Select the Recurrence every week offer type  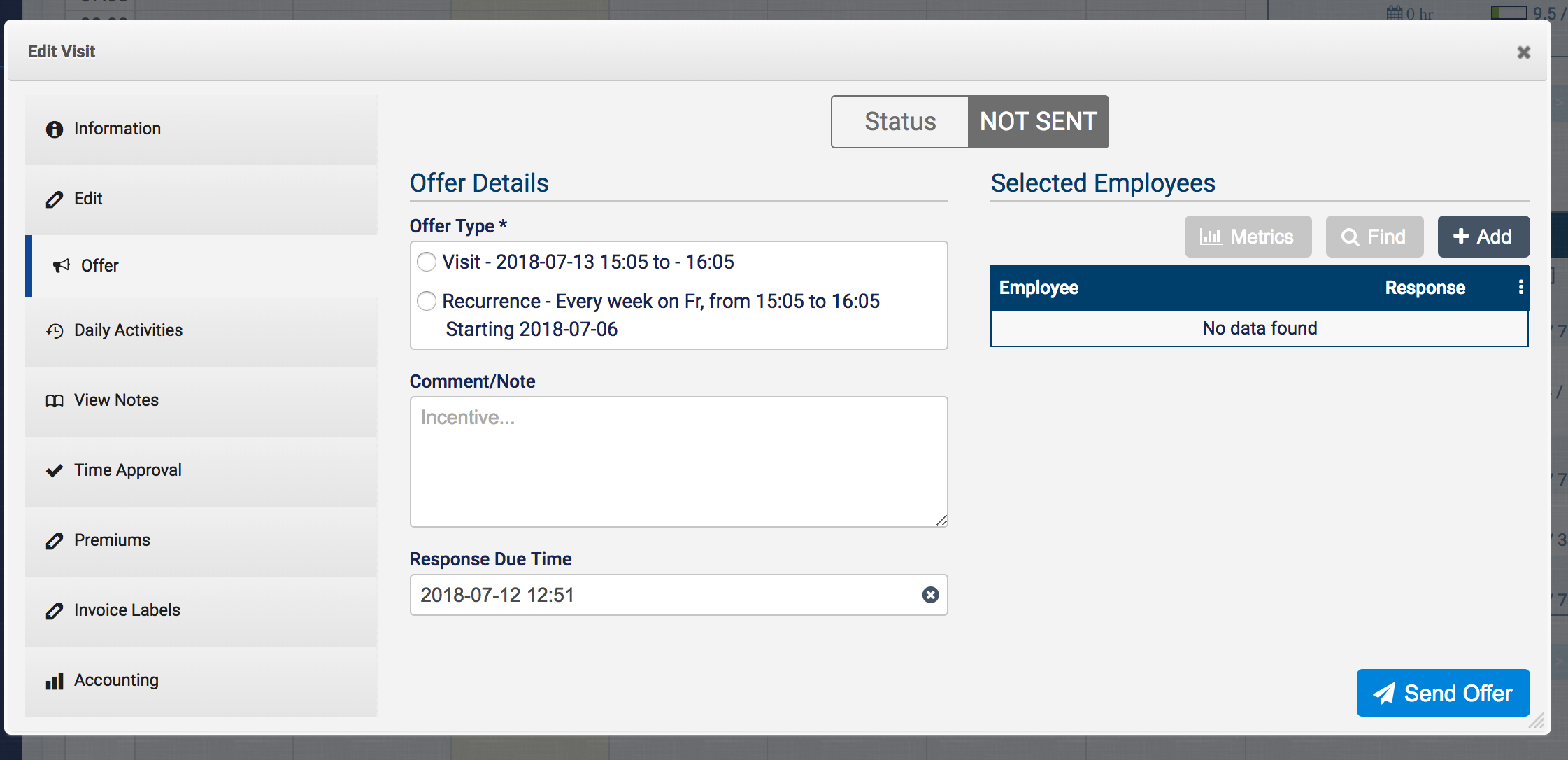coord(427,301)
